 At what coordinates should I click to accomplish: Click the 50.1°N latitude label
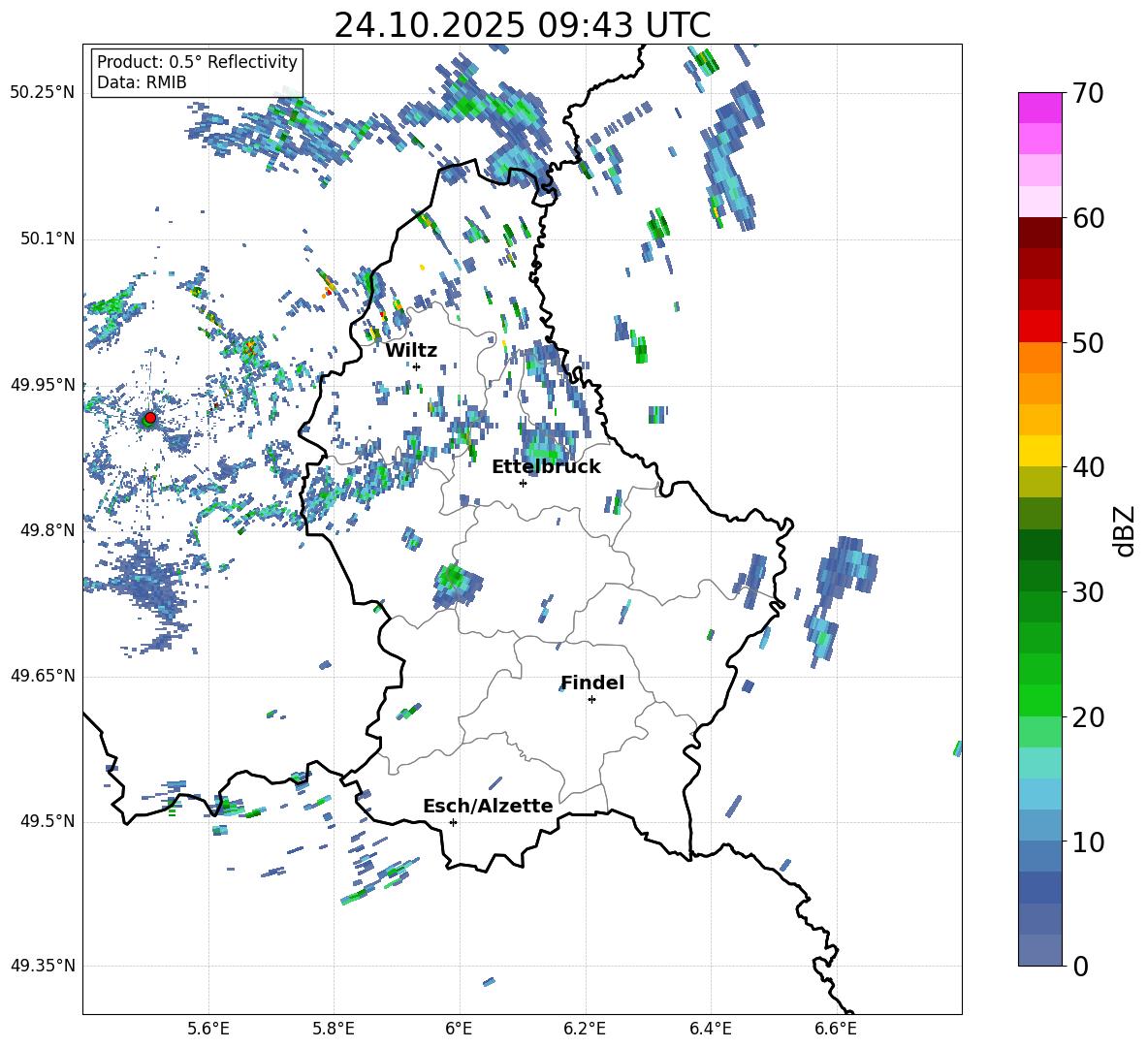pyautogui.click(x=47, y=239)
